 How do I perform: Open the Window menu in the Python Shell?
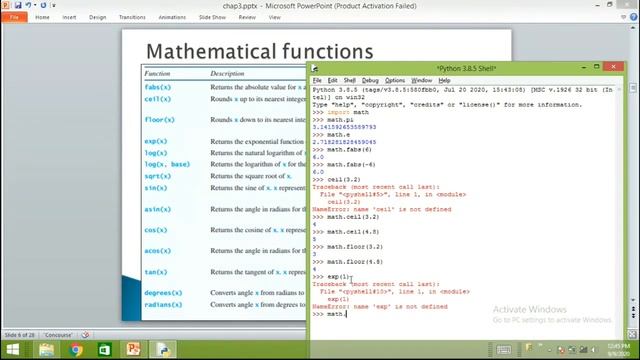[x=421, y=80]
